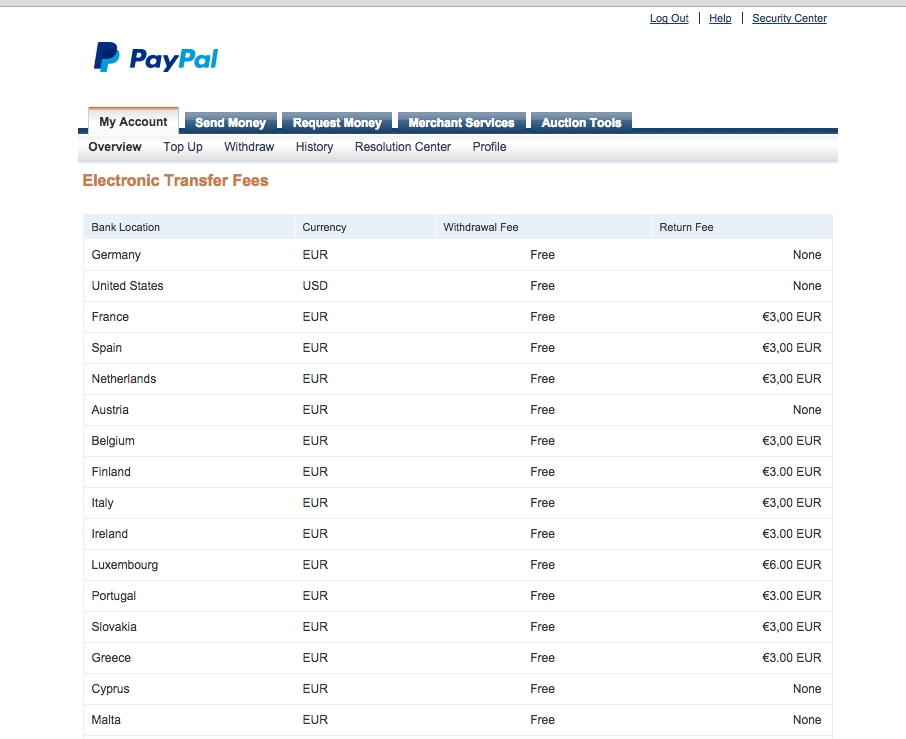Viewport: 906px width, 739px height.
Task: Click Ireland's €3.00 EUR return fee
Action: [792, 534]
